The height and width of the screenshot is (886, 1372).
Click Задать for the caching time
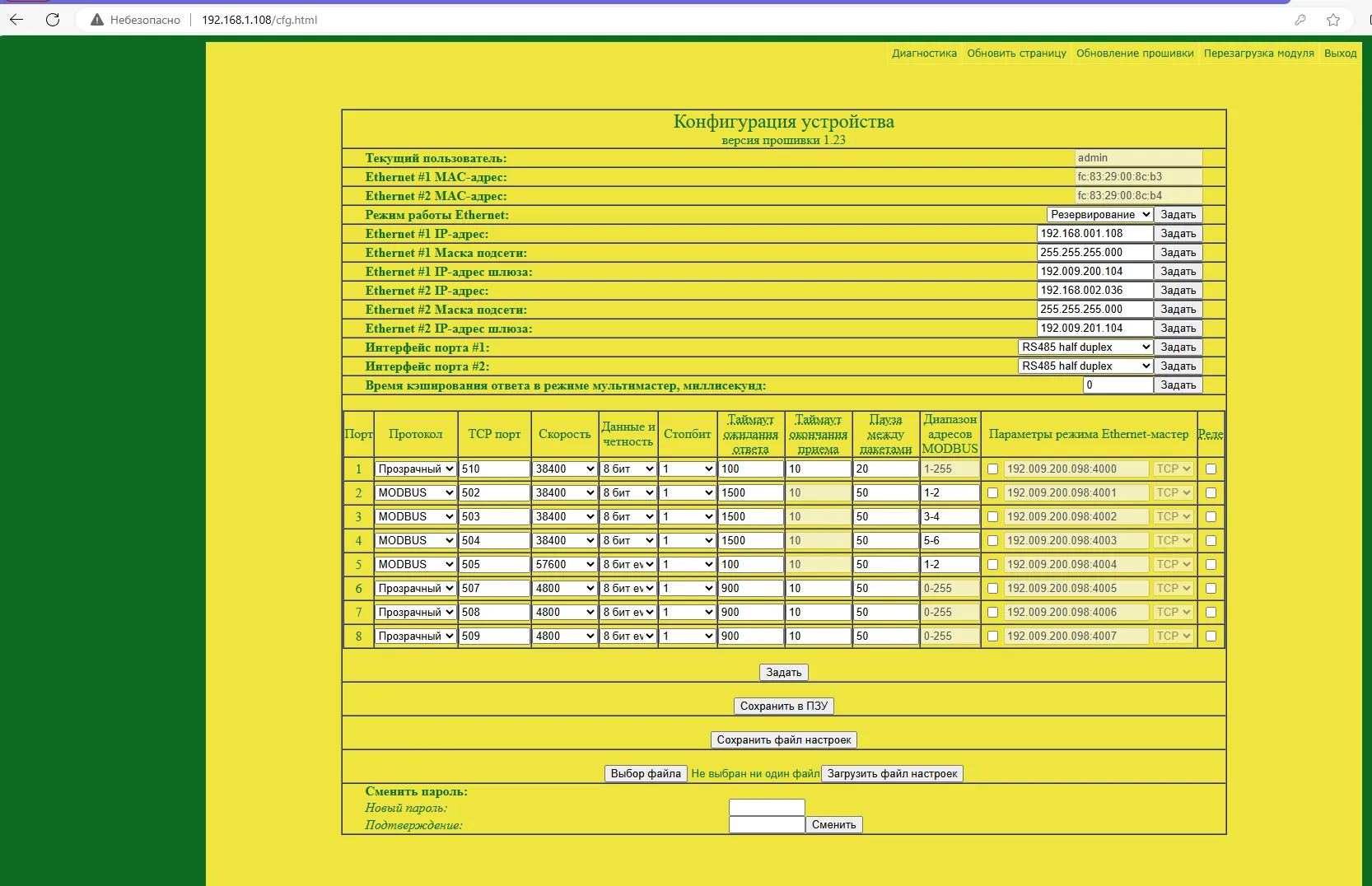(1178, 385)
